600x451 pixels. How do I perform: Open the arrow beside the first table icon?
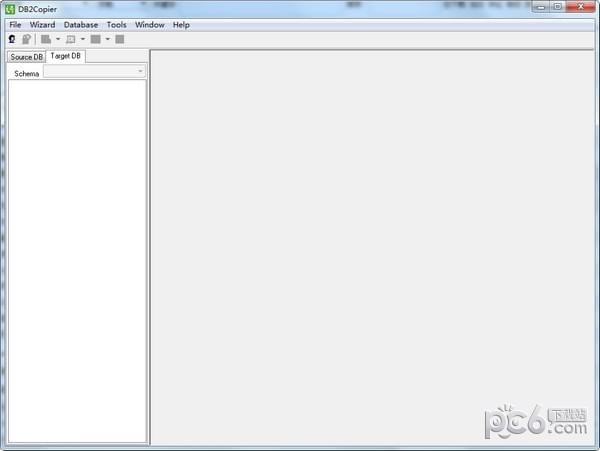point(58,39)
